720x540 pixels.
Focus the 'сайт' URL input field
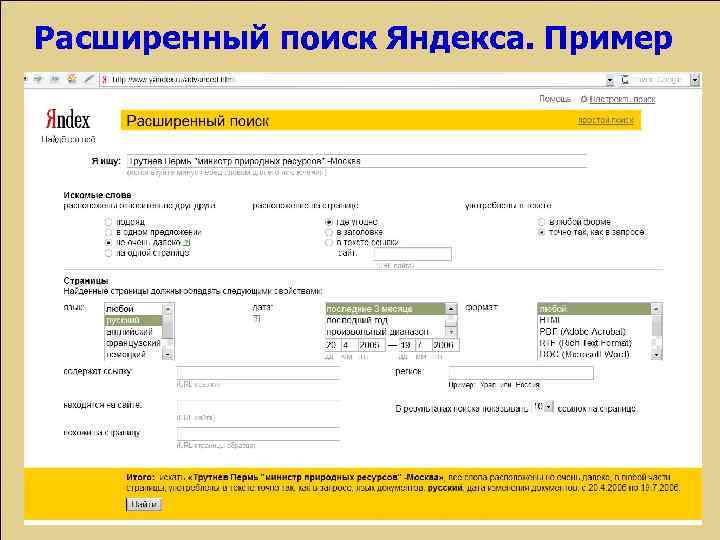coord(412,254)
